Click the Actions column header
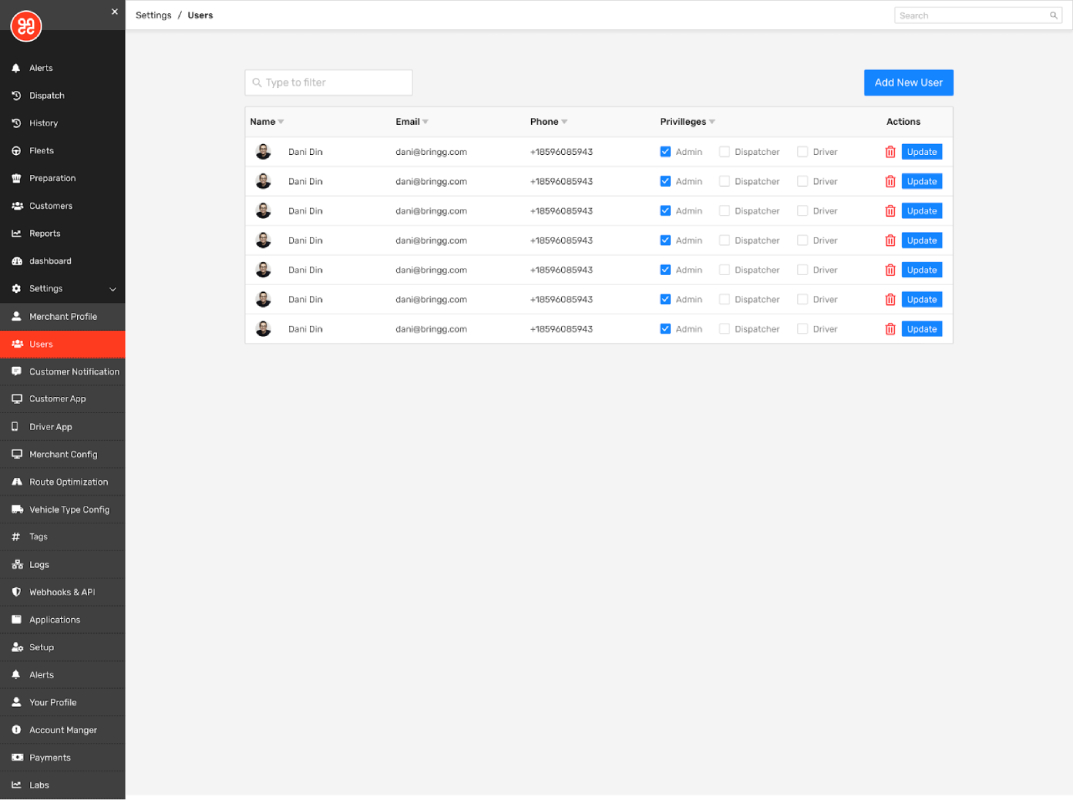1073x800 pixels. pos(903,122)
